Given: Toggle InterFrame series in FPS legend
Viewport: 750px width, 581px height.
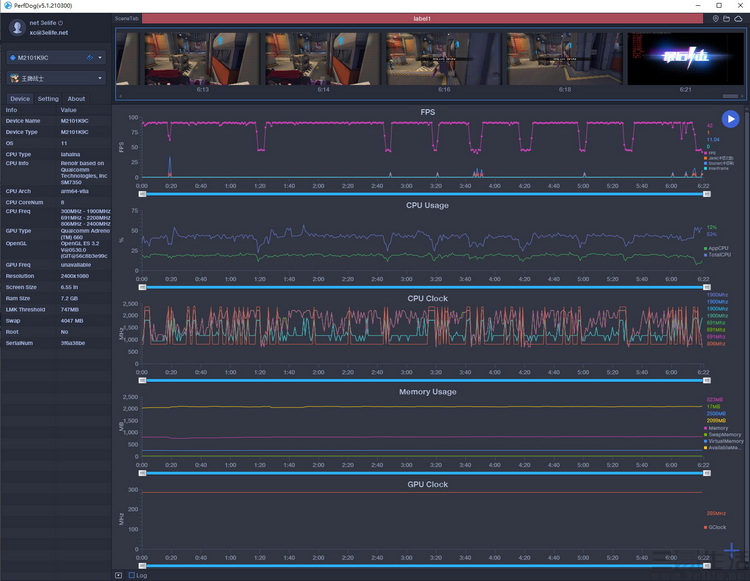Looking at the screenshot, I should 717,169.
